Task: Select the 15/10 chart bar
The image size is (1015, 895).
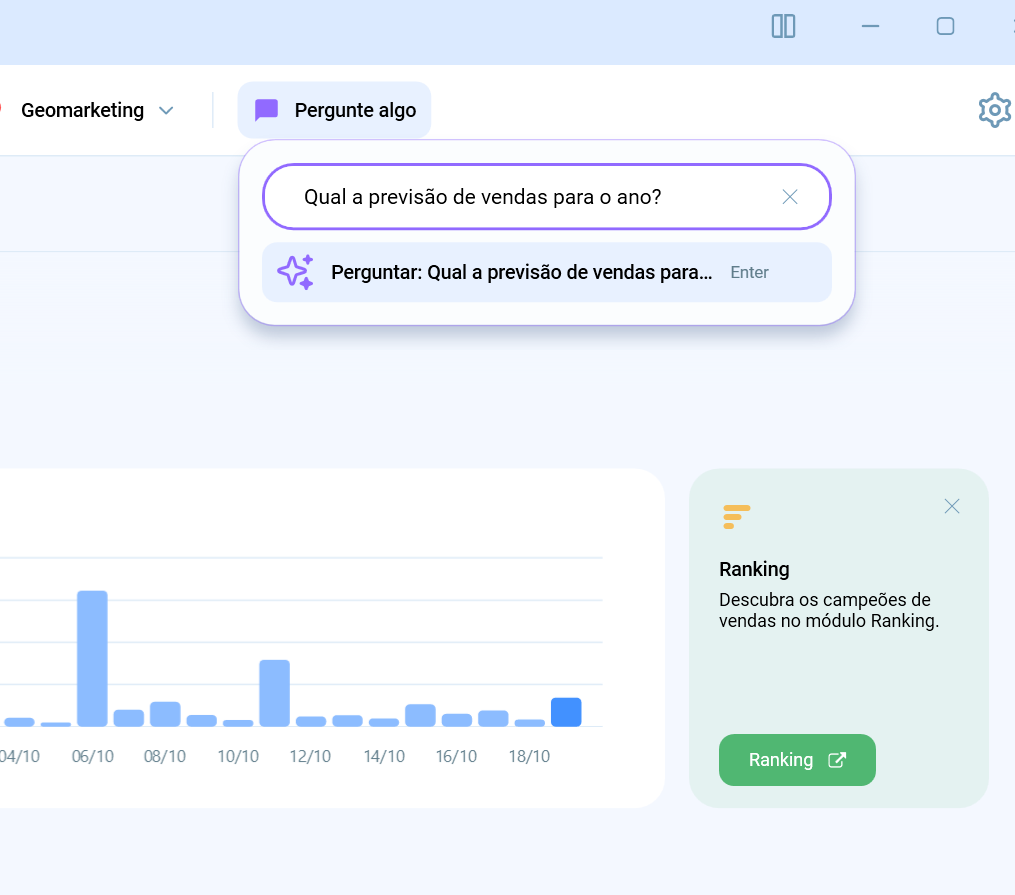Action: pyautogui.click(x=420, y=715)
